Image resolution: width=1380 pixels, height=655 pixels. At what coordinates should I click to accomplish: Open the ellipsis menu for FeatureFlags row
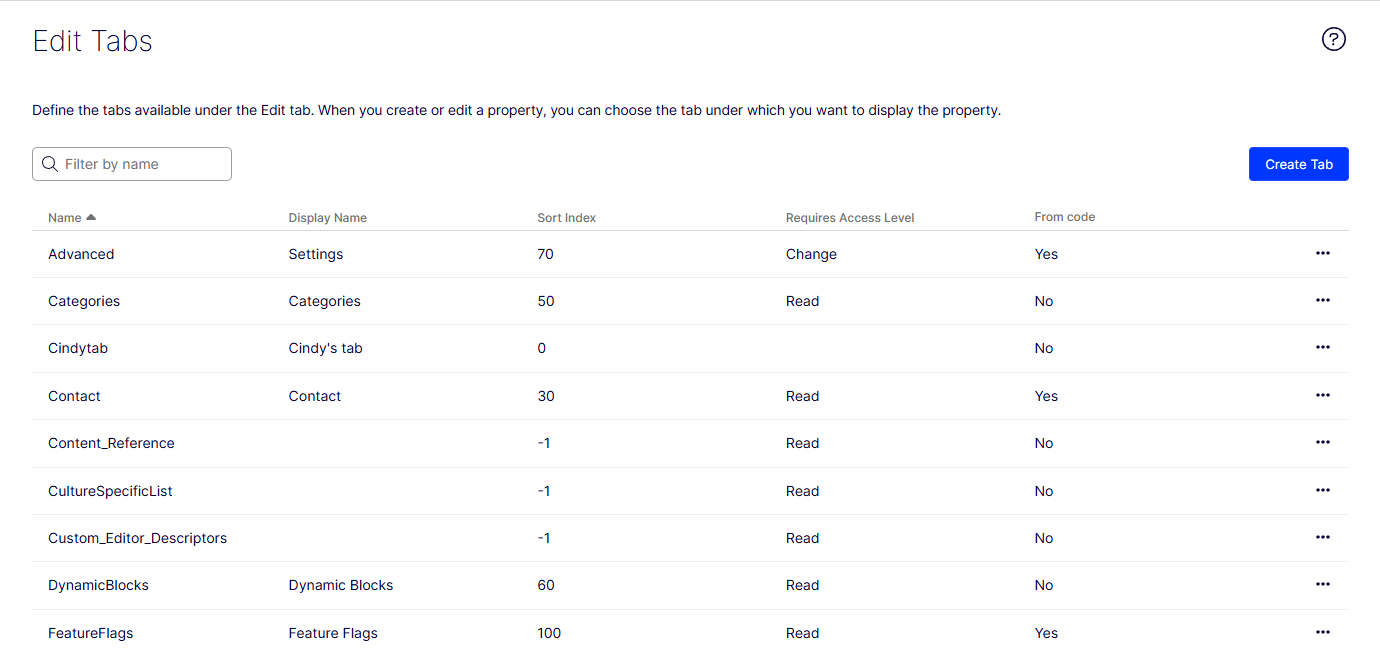coord(1322,632)
